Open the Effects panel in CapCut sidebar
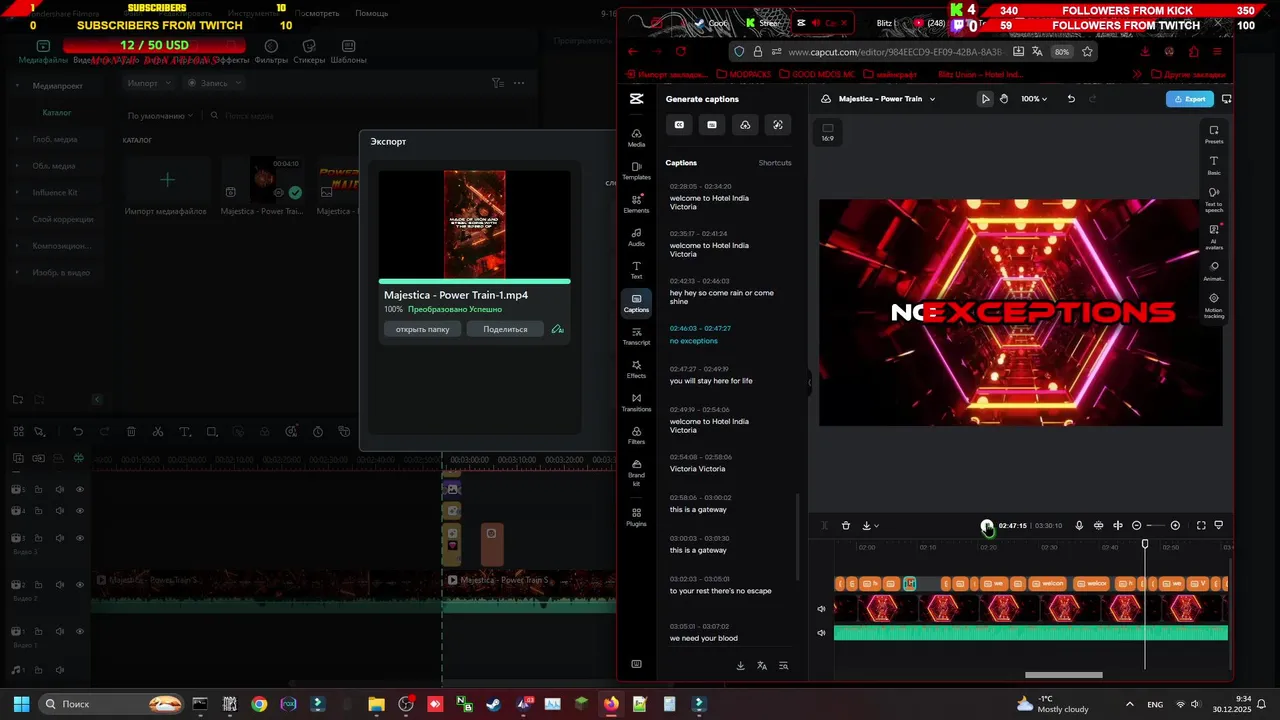This screenshot has height=720, width=1280. 636,369
